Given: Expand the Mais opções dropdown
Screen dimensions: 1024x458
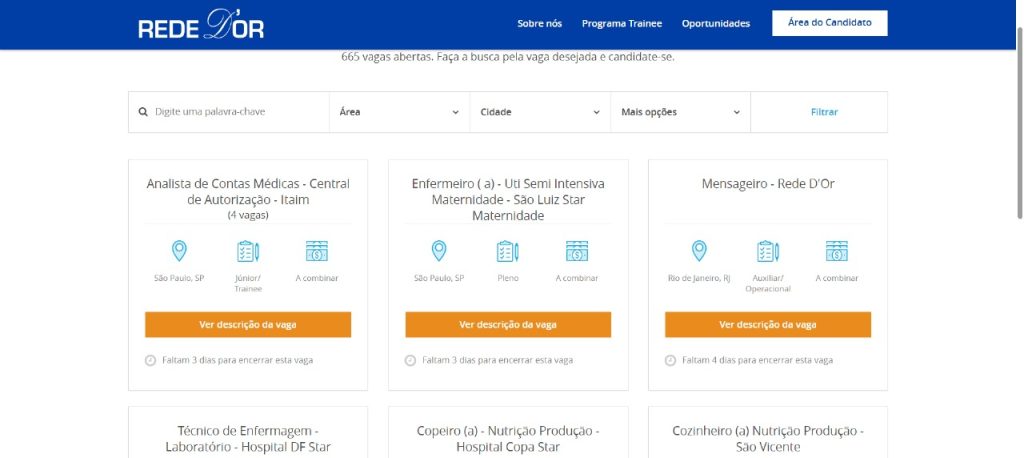Looking at the screenshot, I should coord(680,112).
